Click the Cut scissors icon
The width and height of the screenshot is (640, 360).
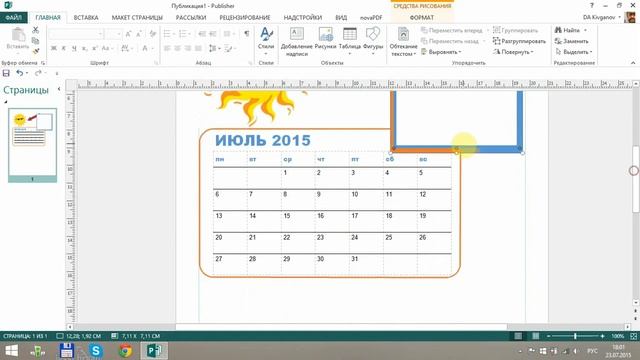coord(36,30)
